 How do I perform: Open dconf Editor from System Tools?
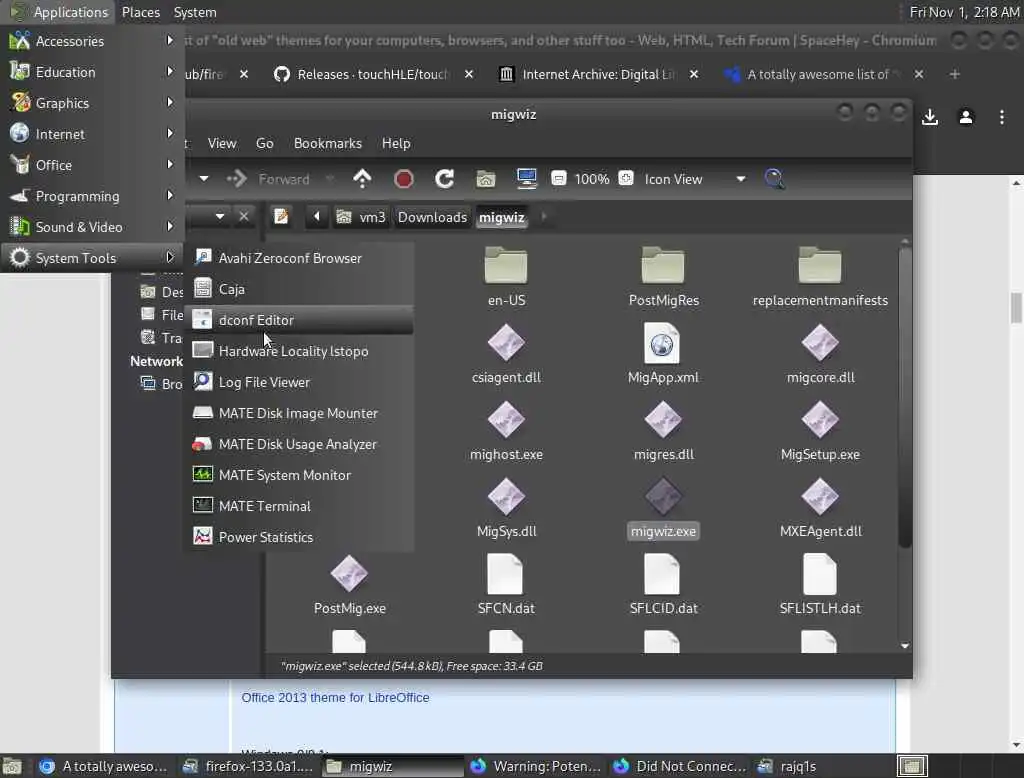(298, 320)
